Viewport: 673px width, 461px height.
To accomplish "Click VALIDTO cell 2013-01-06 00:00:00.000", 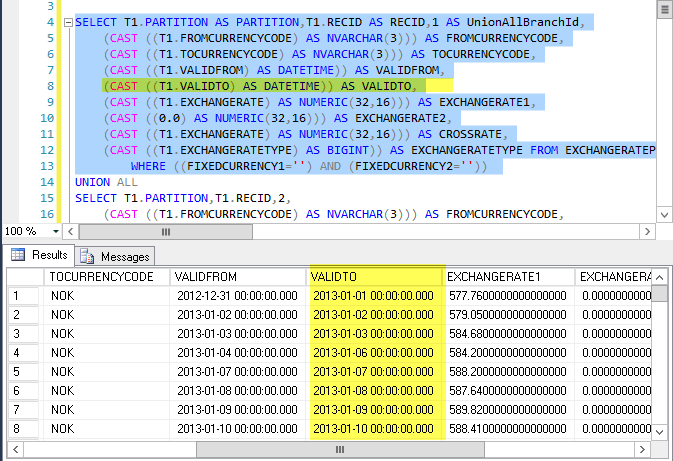I will 373,353.
